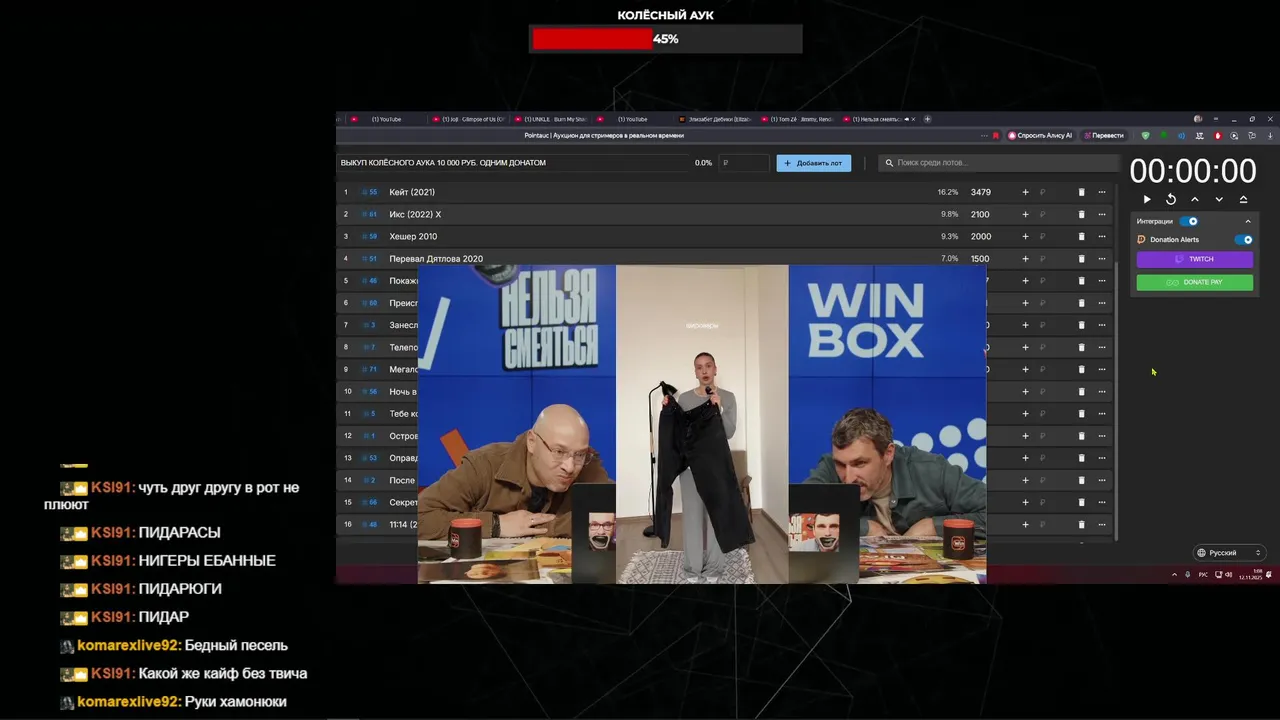Switch to the Joji Glimpse of Us tab
The width and height of the screenshot is (1280, 720).
470,119
